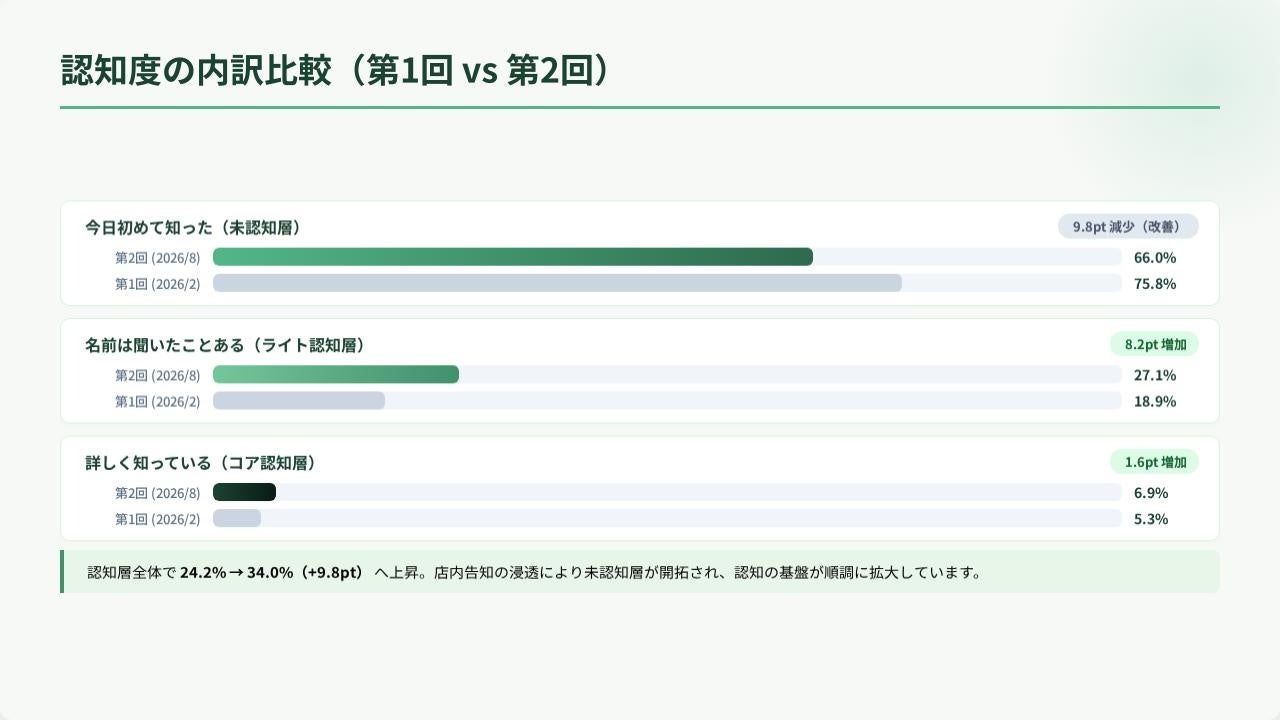Click the gray 18.9% bar
1280x720 pixels.
tap(299, 400)
